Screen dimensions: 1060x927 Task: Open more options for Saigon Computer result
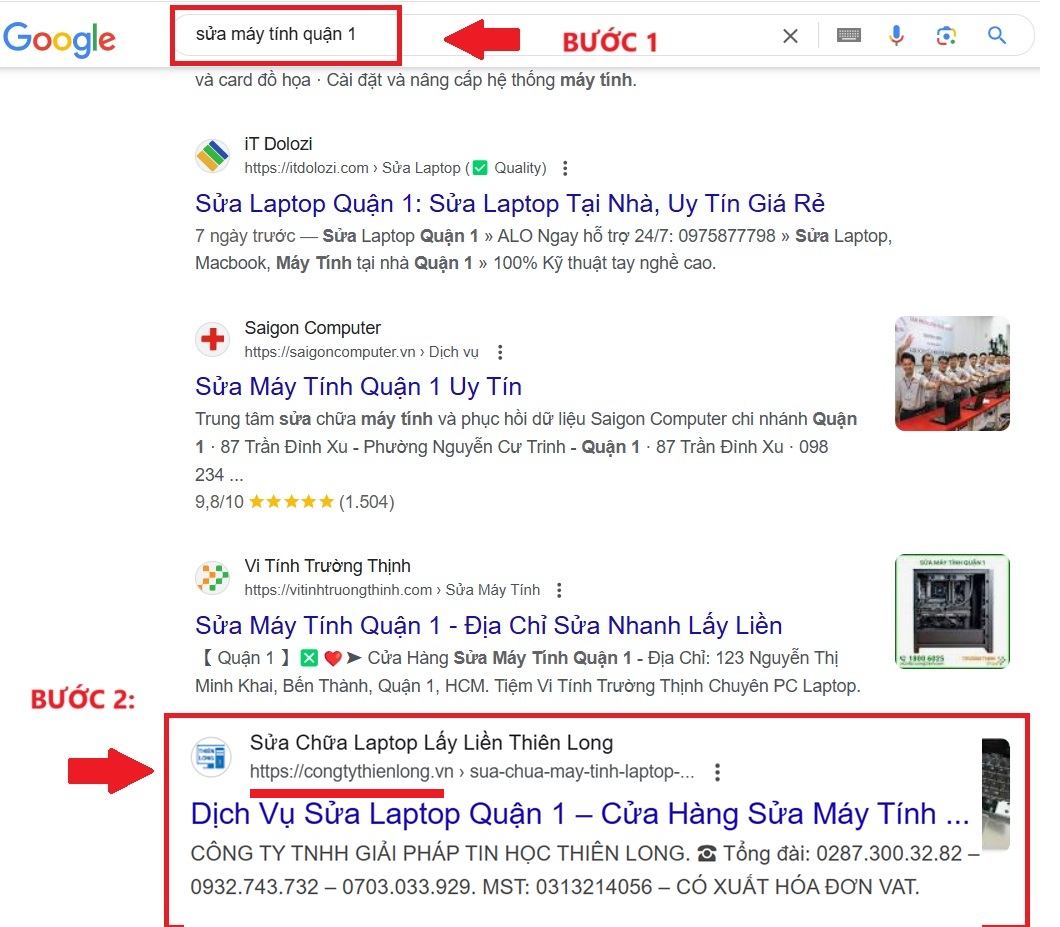(x=500, y=352)
